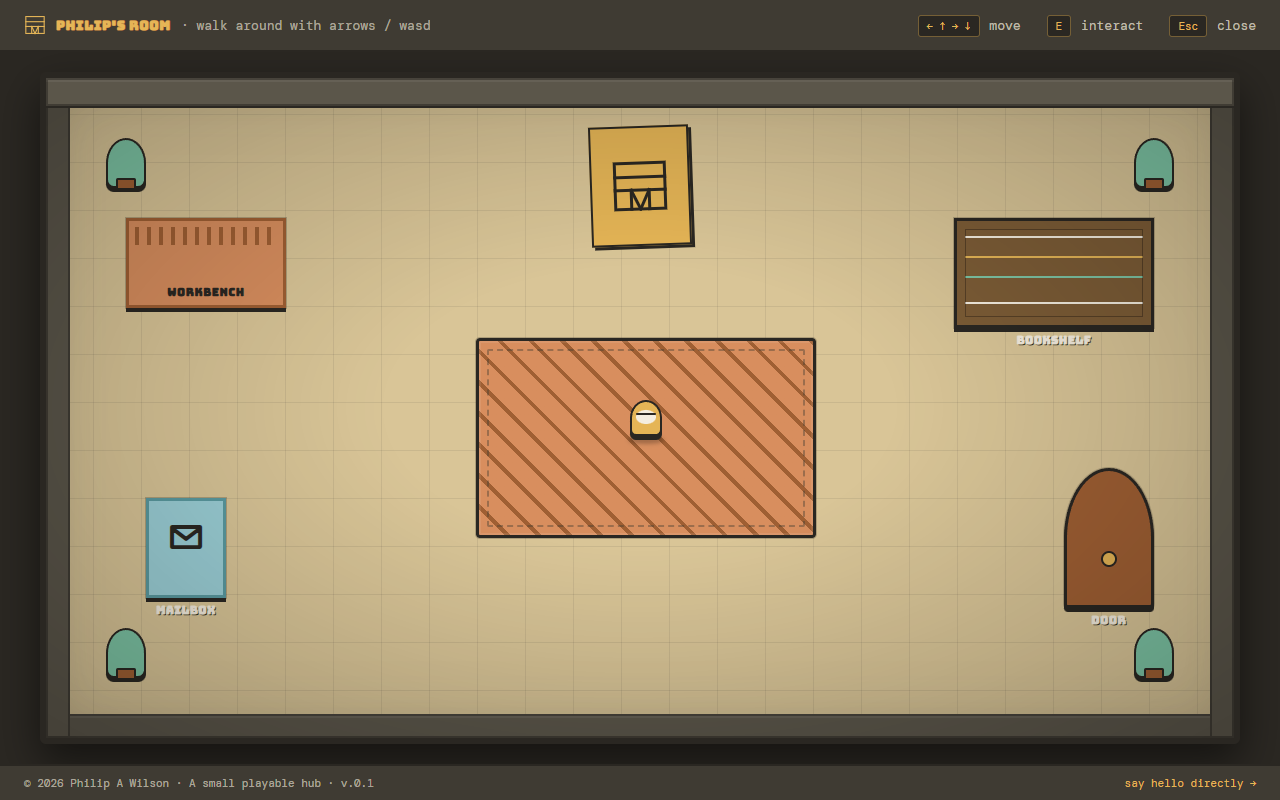
Task: Click the bottom-left potted plant
Action: 126,655
